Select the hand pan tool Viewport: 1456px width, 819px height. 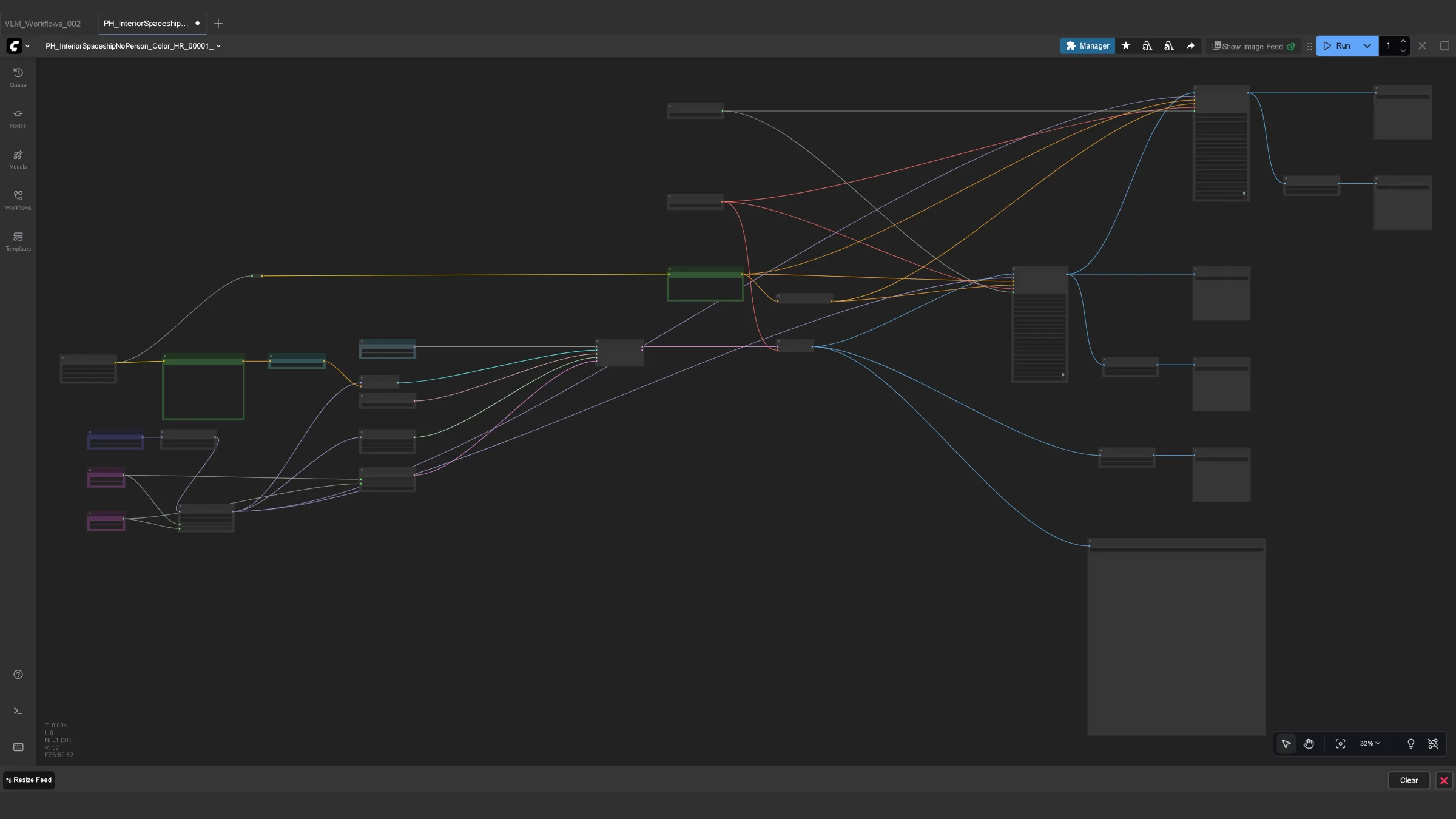pyautogui.click(x=1309, y=744)
